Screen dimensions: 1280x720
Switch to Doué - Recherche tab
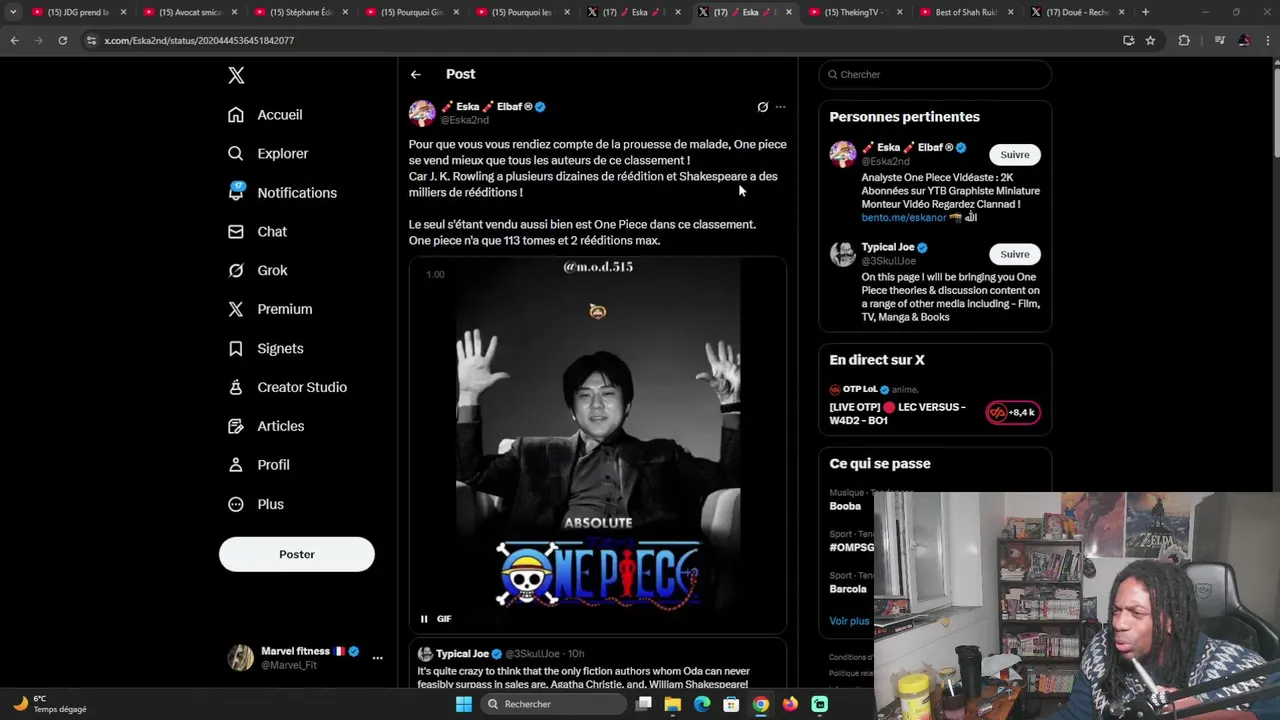pyautogui.click(x=1076, y=12)
